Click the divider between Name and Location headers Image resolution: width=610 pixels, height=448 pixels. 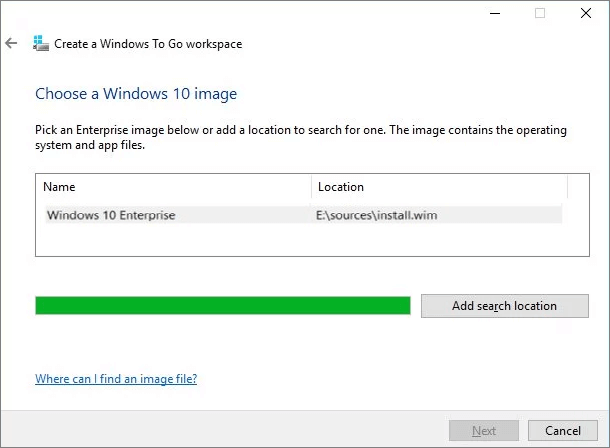click(x=312, y=187)
